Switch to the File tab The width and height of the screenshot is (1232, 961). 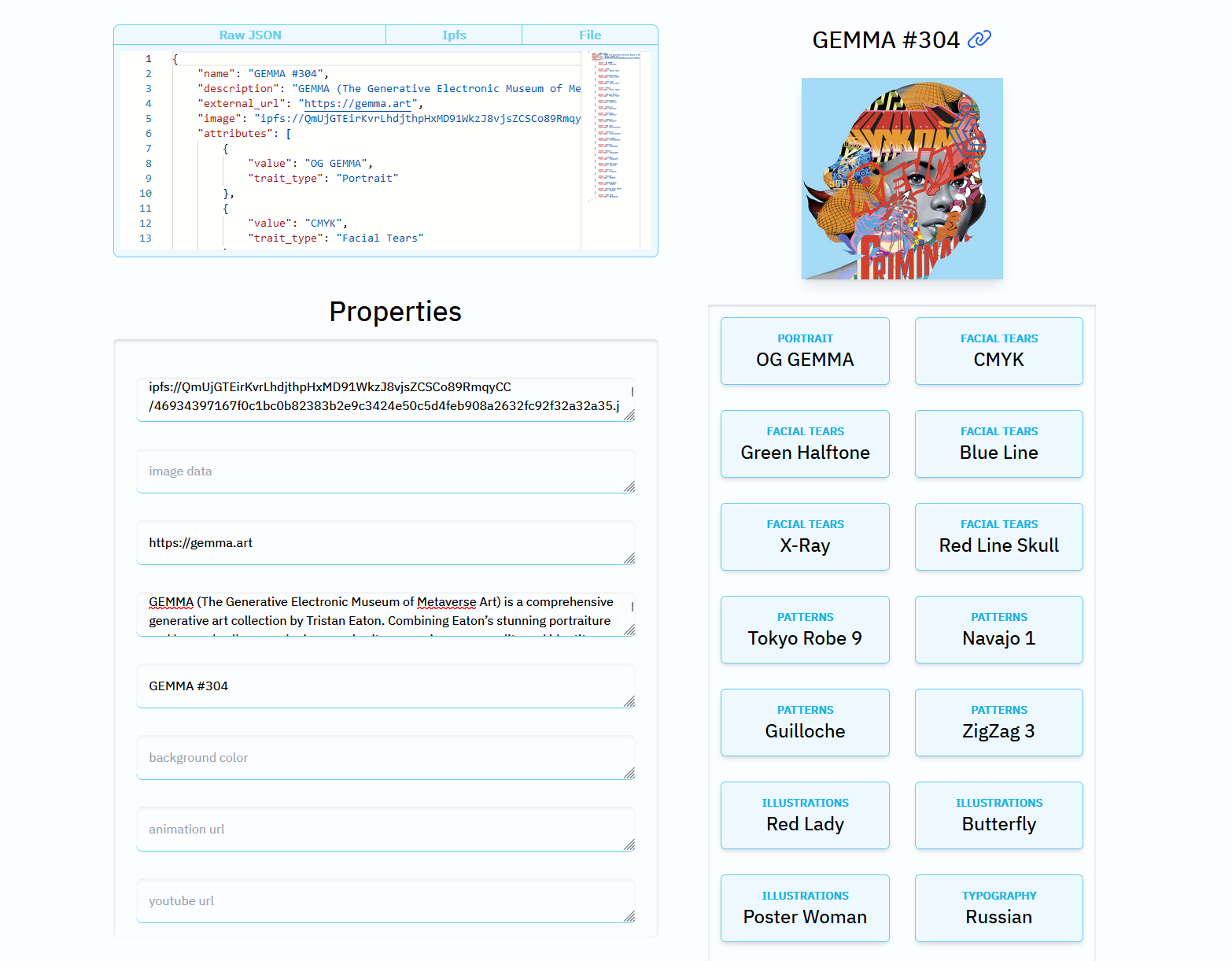(590, 35)
